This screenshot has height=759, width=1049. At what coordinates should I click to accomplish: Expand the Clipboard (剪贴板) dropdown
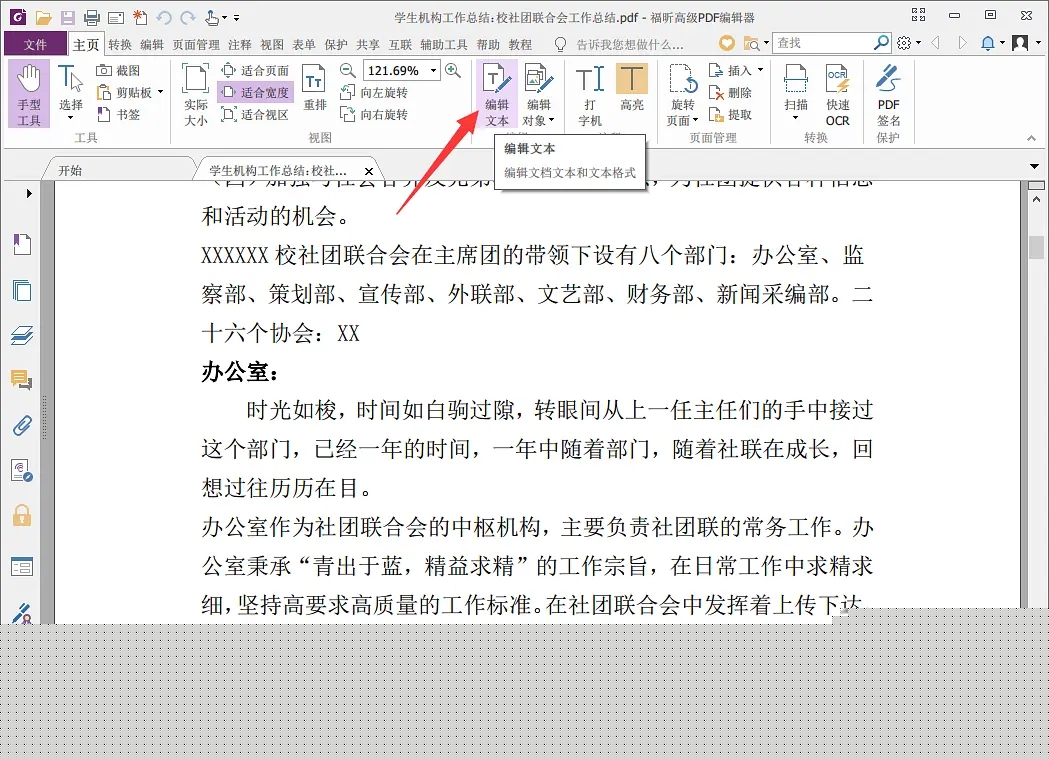tap(160, 93)
